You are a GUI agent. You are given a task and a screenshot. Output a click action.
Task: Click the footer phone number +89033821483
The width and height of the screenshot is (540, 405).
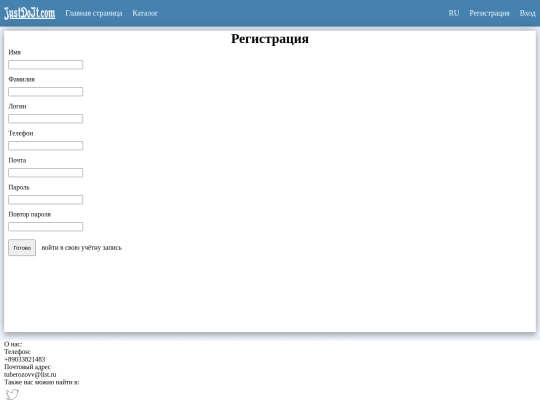tap(24, 359)
